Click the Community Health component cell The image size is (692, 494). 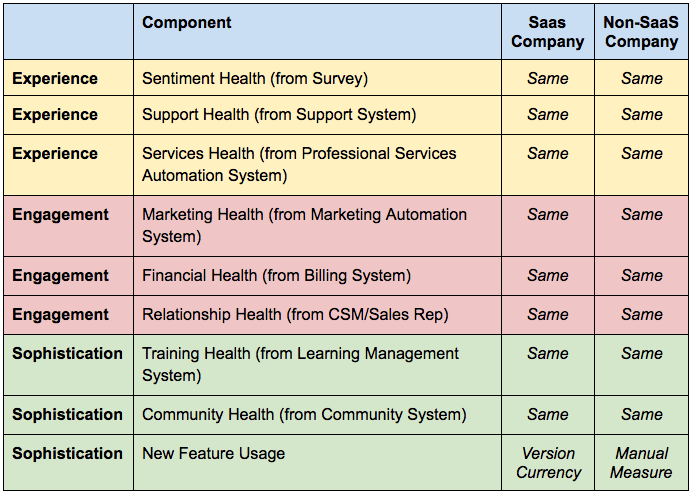[x=304, y=414]
